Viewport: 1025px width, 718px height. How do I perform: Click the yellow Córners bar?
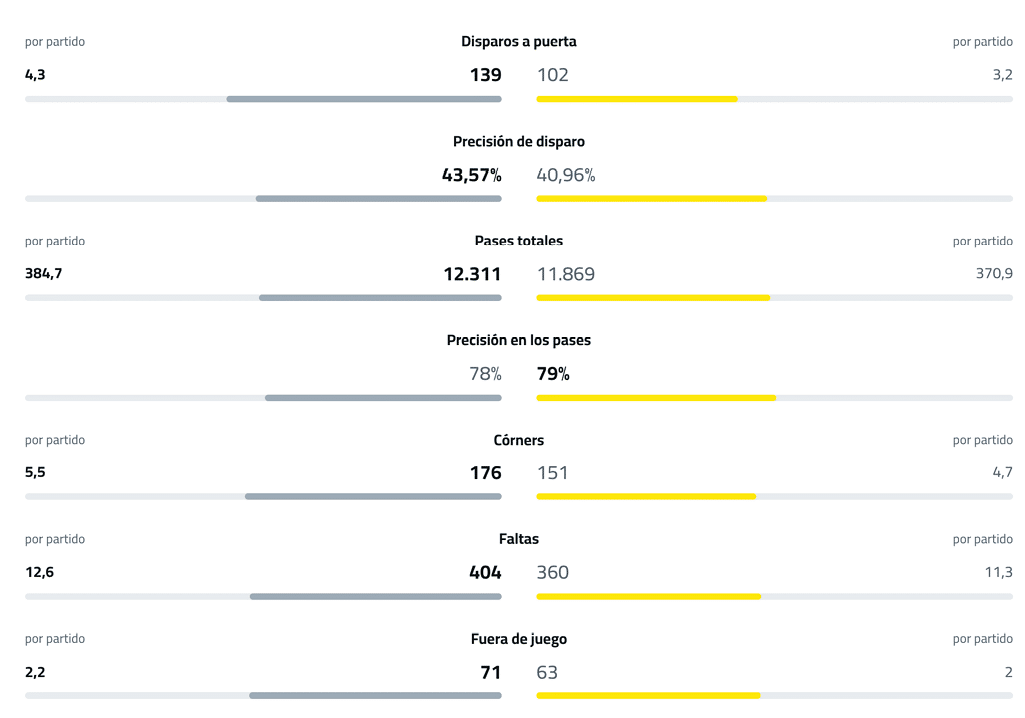click(646, 497)
